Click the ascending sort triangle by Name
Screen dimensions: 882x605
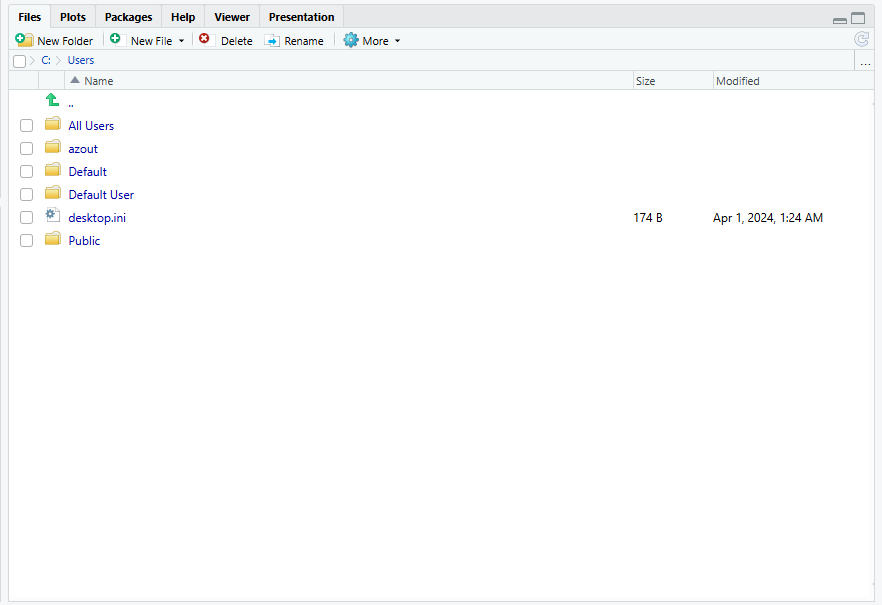pos(75,80)
